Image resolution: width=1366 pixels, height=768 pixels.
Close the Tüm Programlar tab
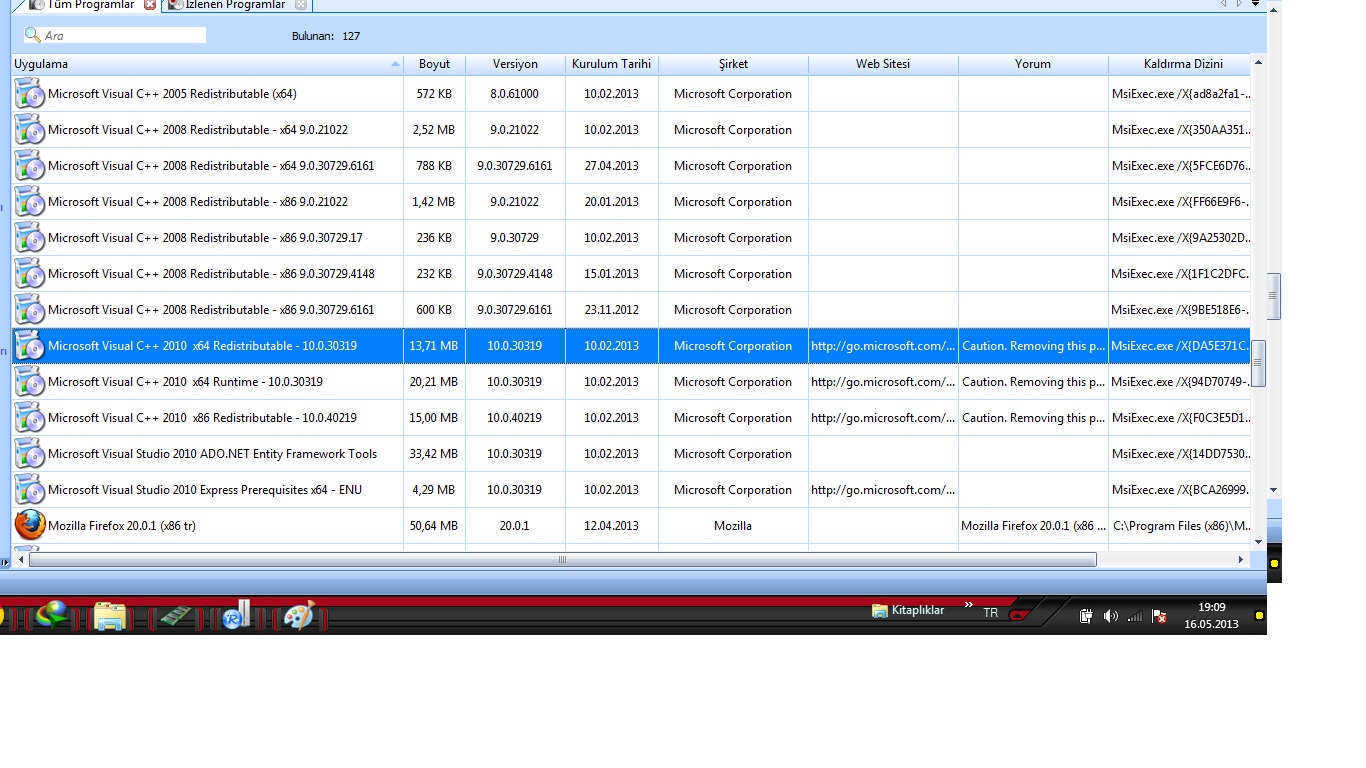tap(150, 5)
